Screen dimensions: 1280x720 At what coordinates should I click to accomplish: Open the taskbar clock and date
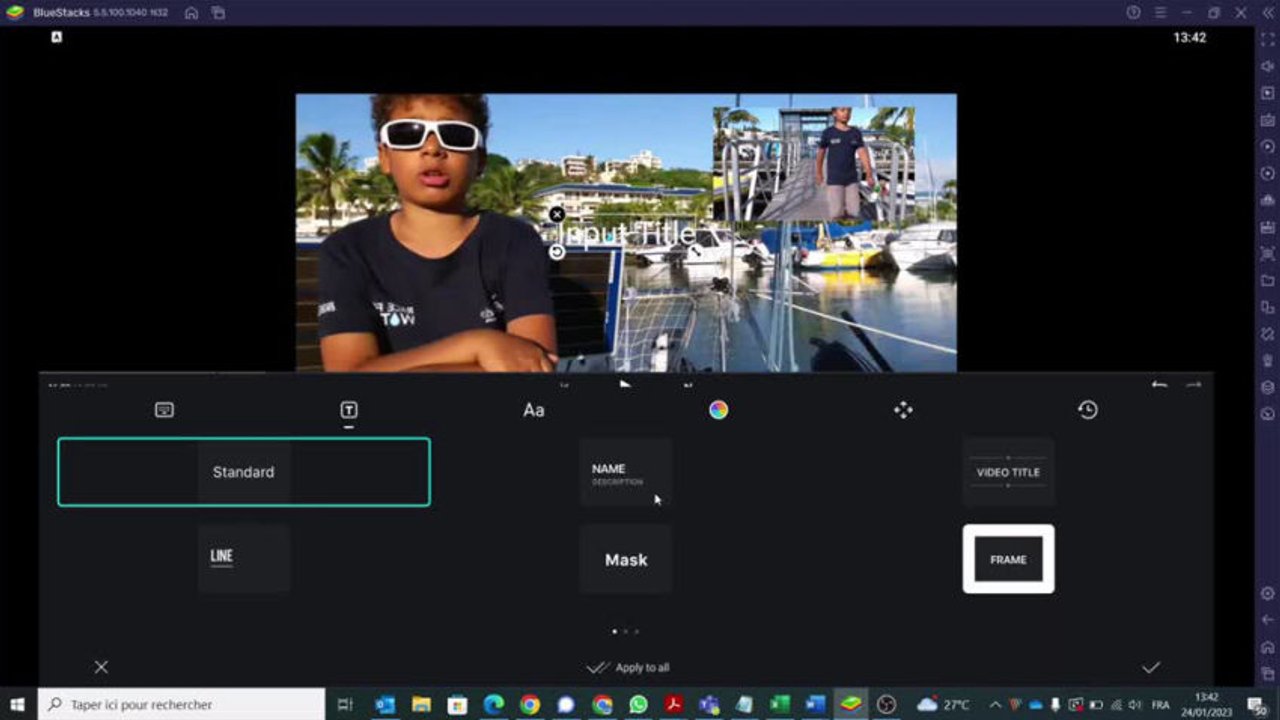1207,704
